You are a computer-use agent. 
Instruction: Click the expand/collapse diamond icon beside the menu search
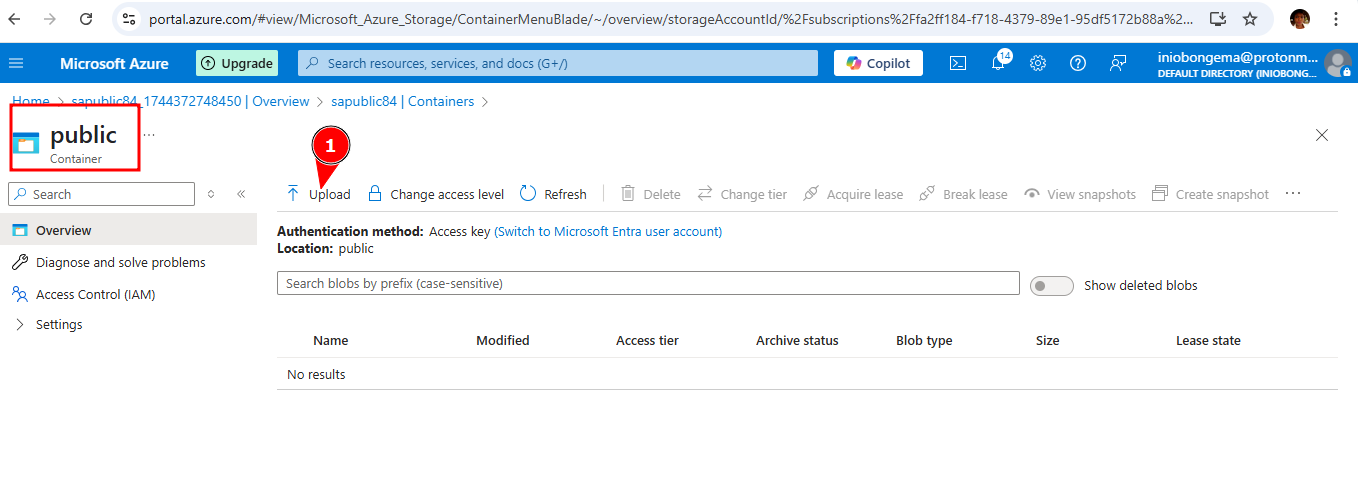(x=211, y=194)
